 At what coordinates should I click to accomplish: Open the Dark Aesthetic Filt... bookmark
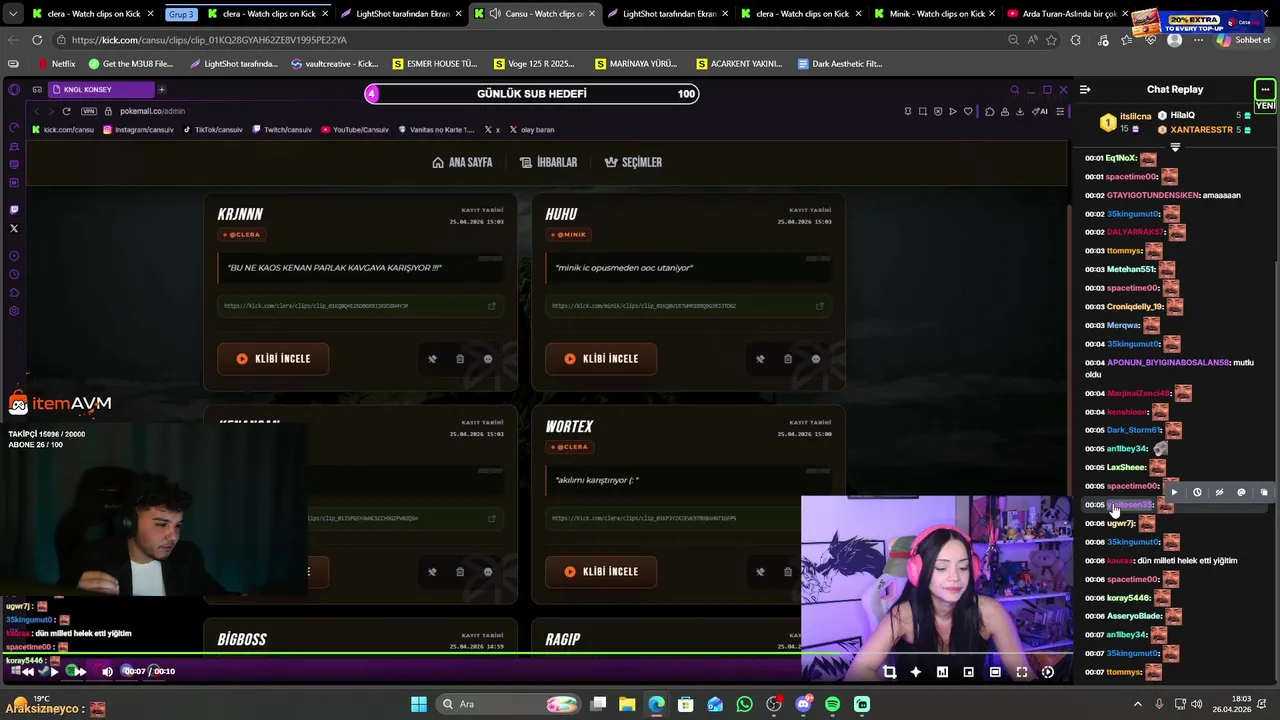click(x=840, y=64)
